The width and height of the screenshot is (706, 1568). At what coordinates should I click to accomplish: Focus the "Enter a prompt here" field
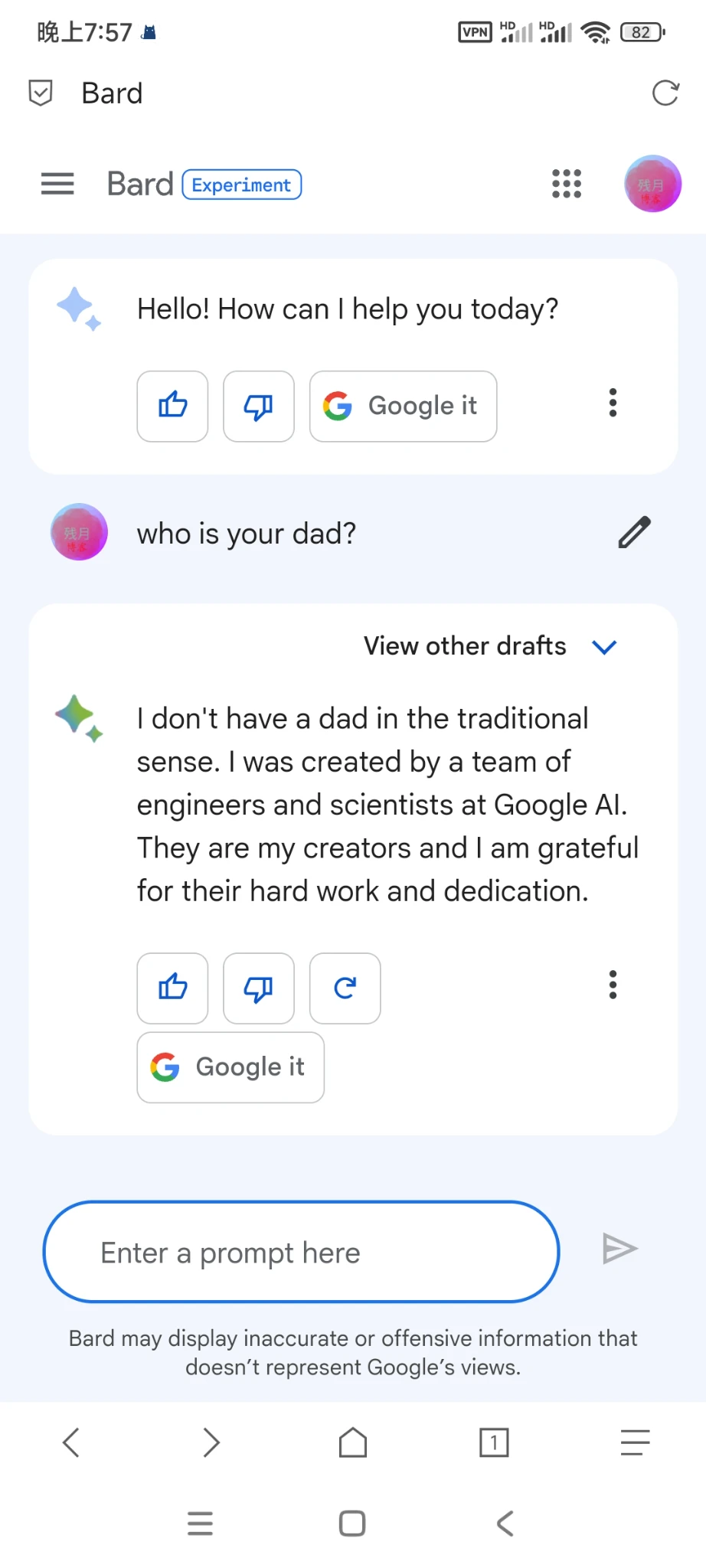click(301, 1253)
